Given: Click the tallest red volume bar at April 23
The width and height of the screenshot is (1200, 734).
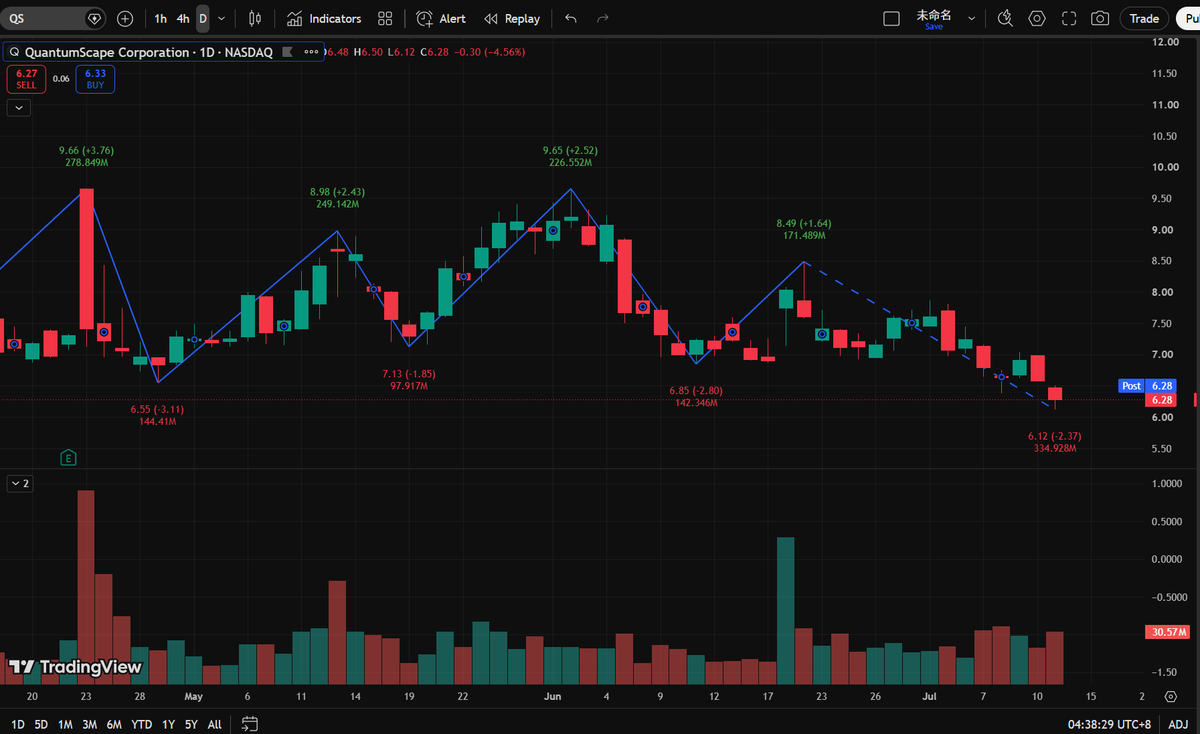Looking at the screenshot, I should 86,587.
